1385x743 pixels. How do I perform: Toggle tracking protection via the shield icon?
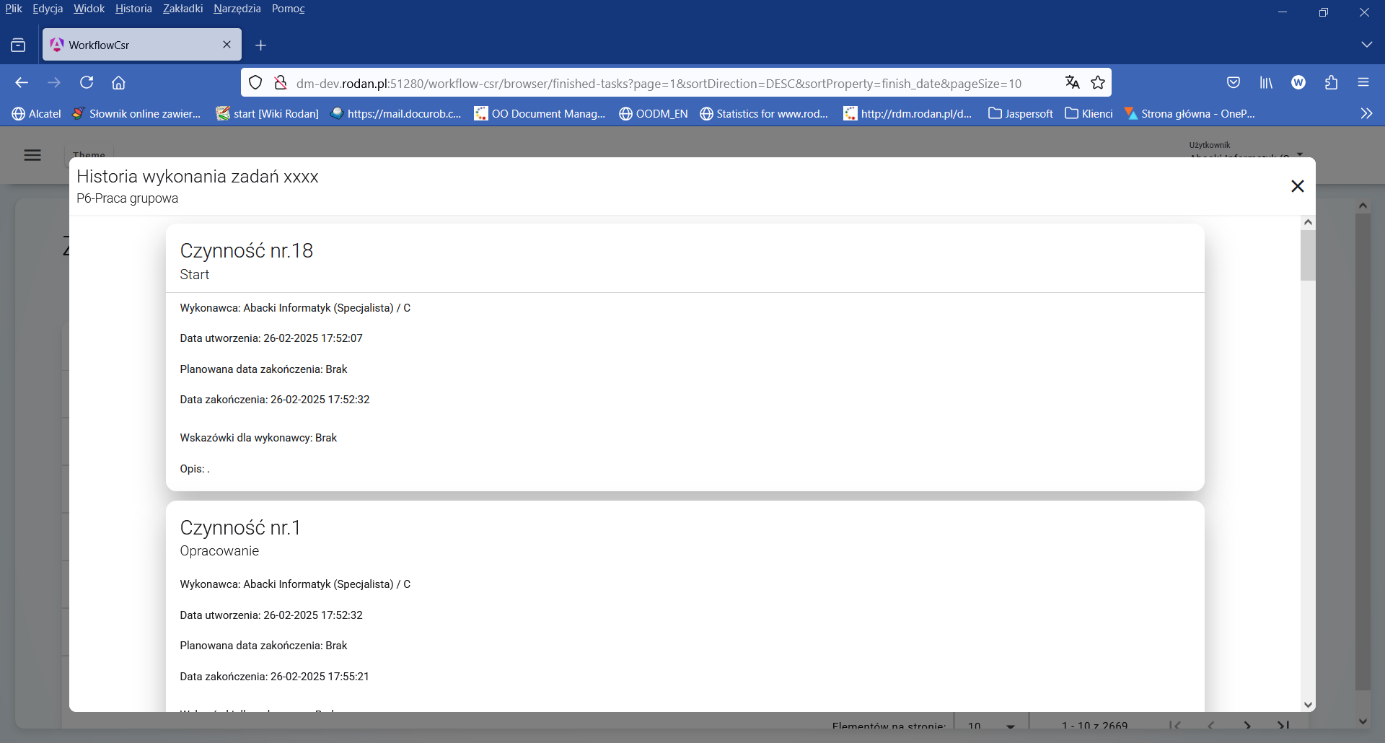pyautogui.click(x=254, y=83)
